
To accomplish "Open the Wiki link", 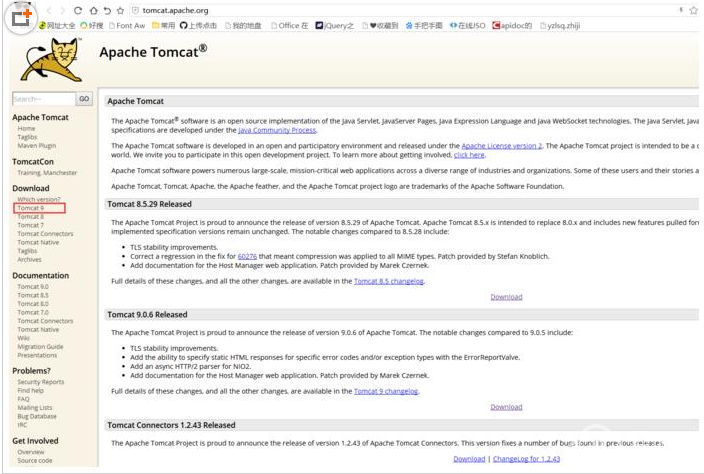I will (x=23, y=338).
